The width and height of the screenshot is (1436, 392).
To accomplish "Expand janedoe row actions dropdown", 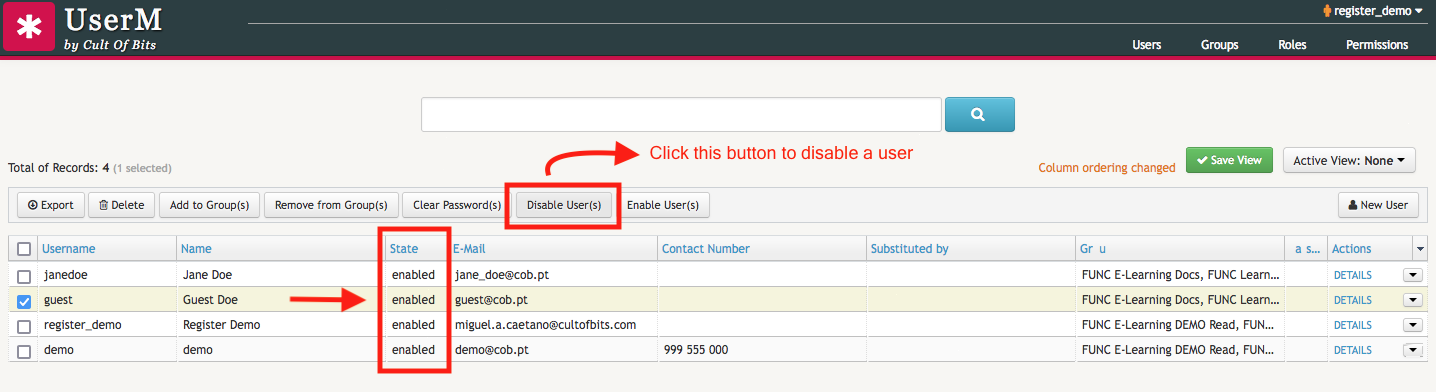I will pyautogui.click(x=1412, y=275).
